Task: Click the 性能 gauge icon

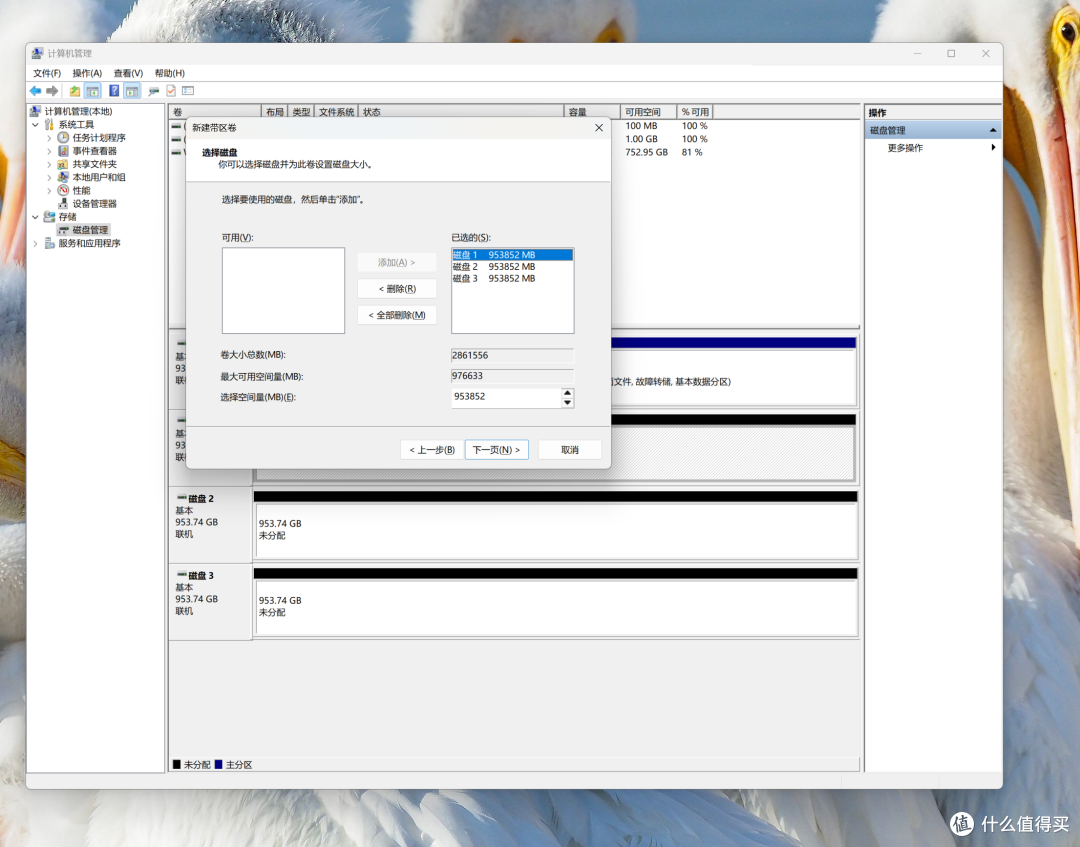Action: [x=63, y=190]
